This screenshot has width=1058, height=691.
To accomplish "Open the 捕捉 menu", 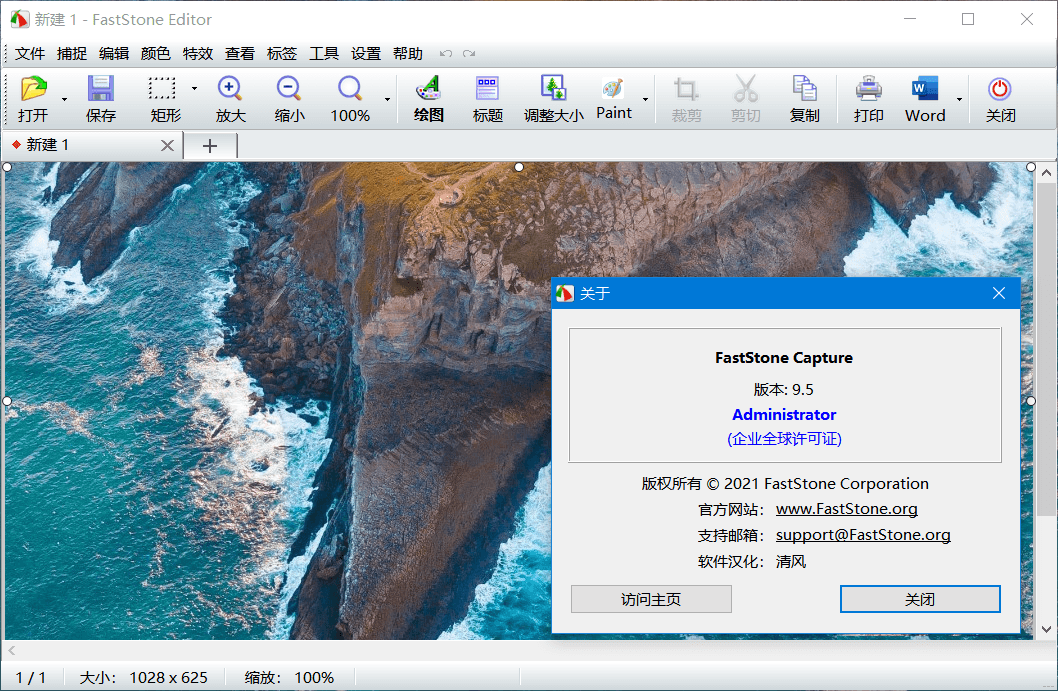I will (72, 53).
